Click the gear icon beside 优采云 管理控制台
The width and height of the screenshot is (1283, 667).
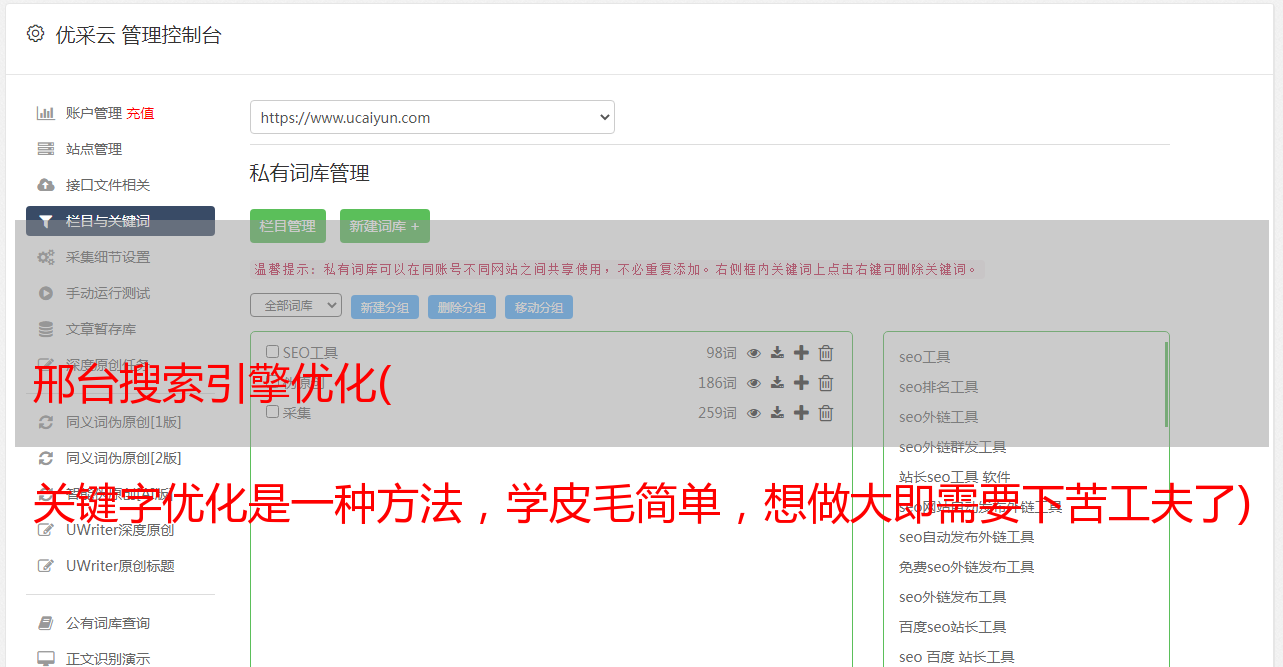click(x=36, y=34)
